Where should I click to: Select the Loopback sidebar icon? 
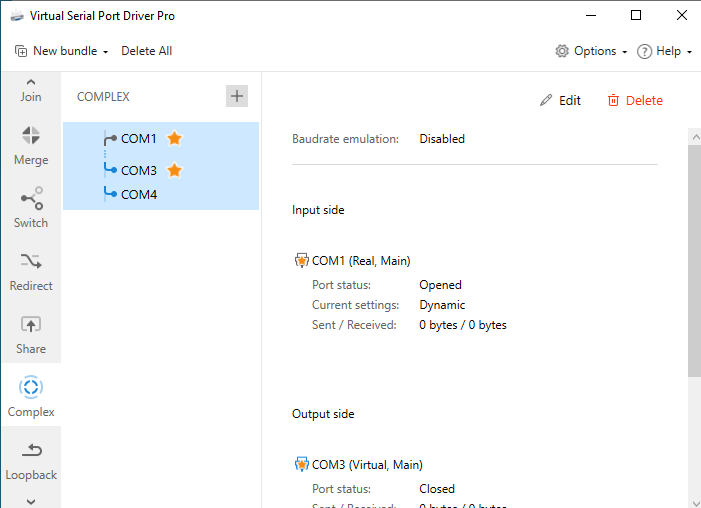[31, 450]
